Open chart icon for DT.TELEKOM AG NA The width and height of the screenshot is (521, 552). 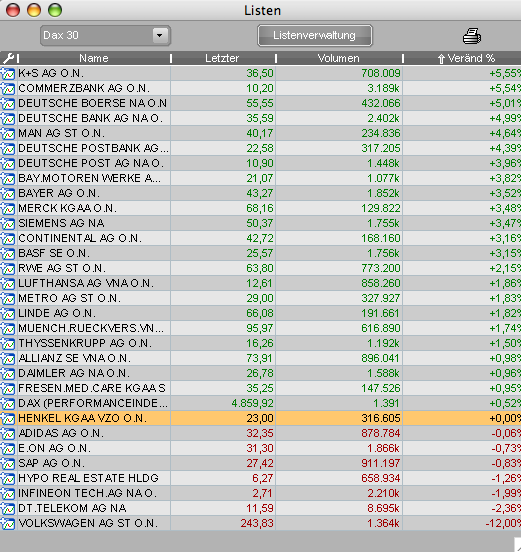click(x=8, y=508)
